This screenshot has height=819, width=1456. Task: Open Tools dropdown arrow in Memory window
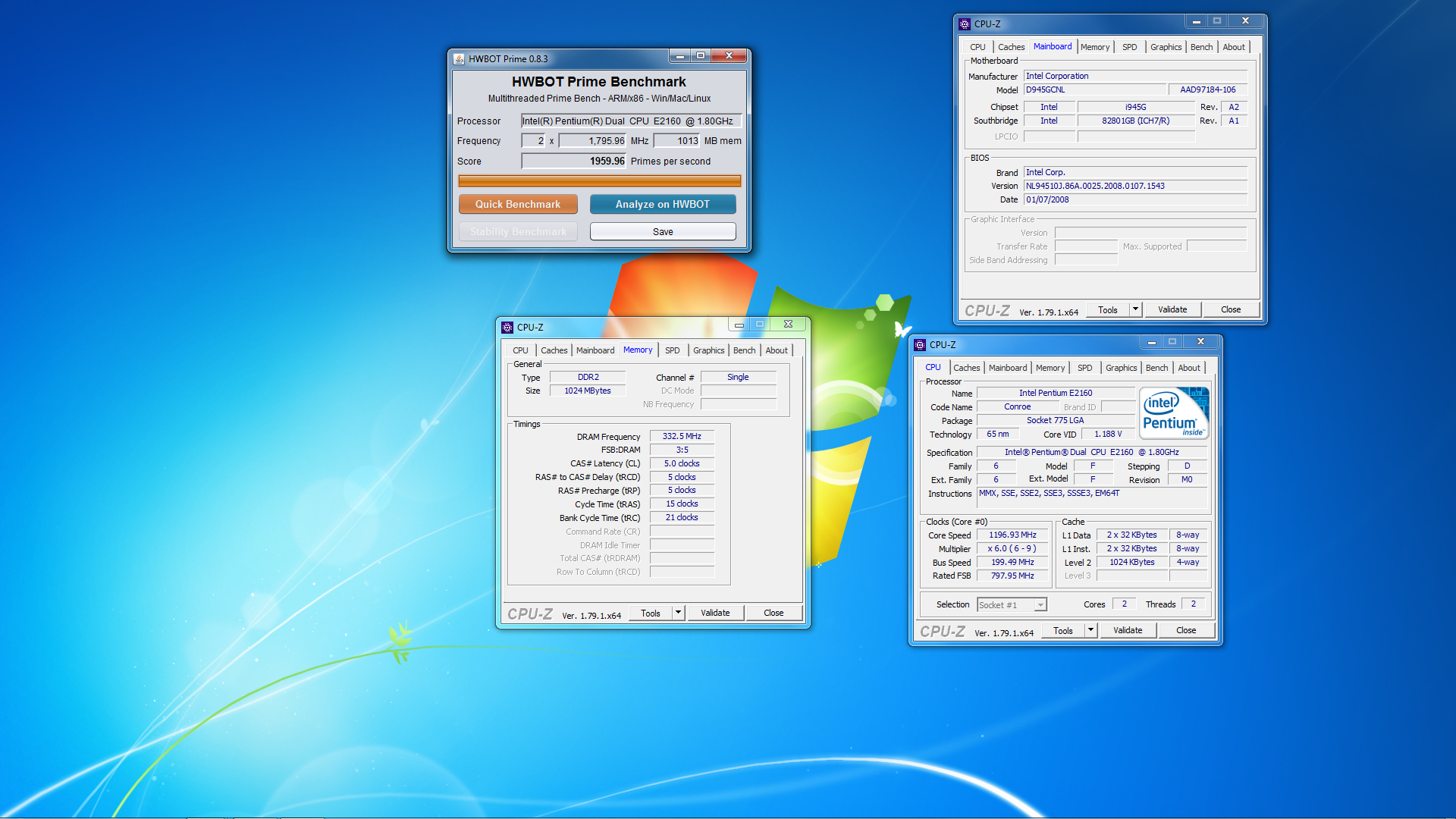point(678,613)
